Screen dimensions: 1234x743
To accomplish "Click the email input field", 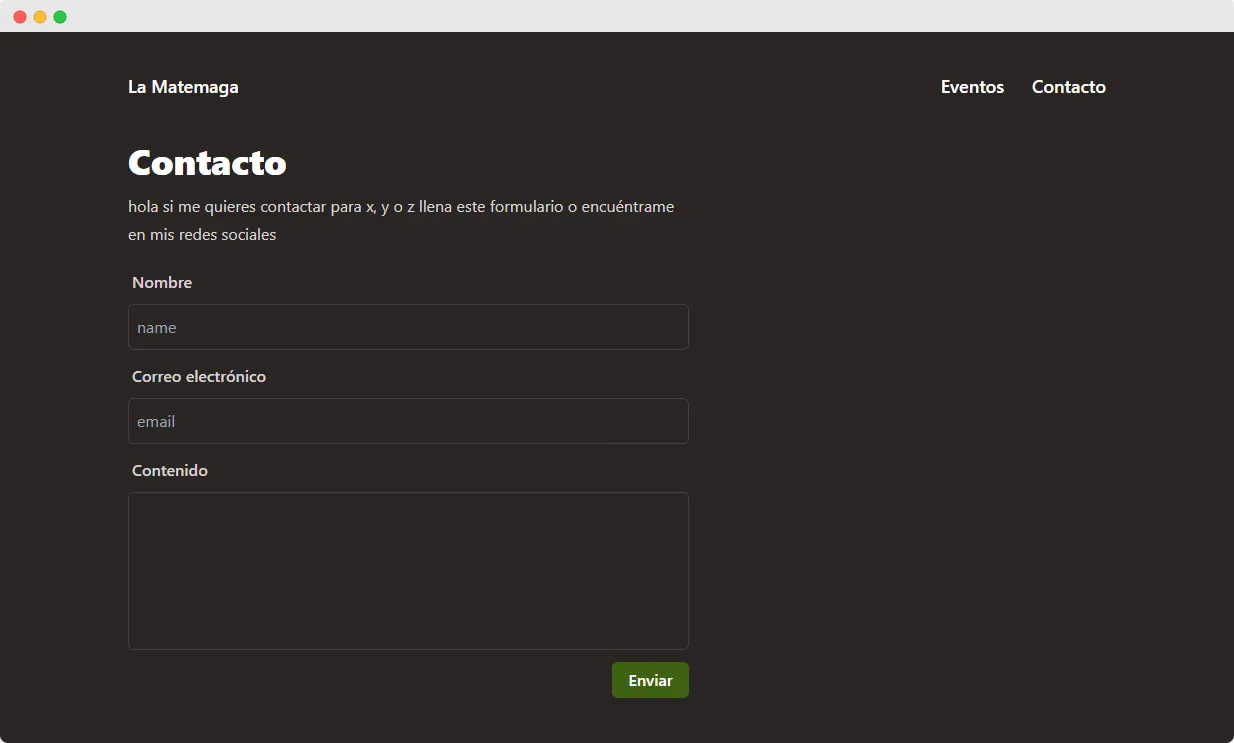I will pos(408,421).
